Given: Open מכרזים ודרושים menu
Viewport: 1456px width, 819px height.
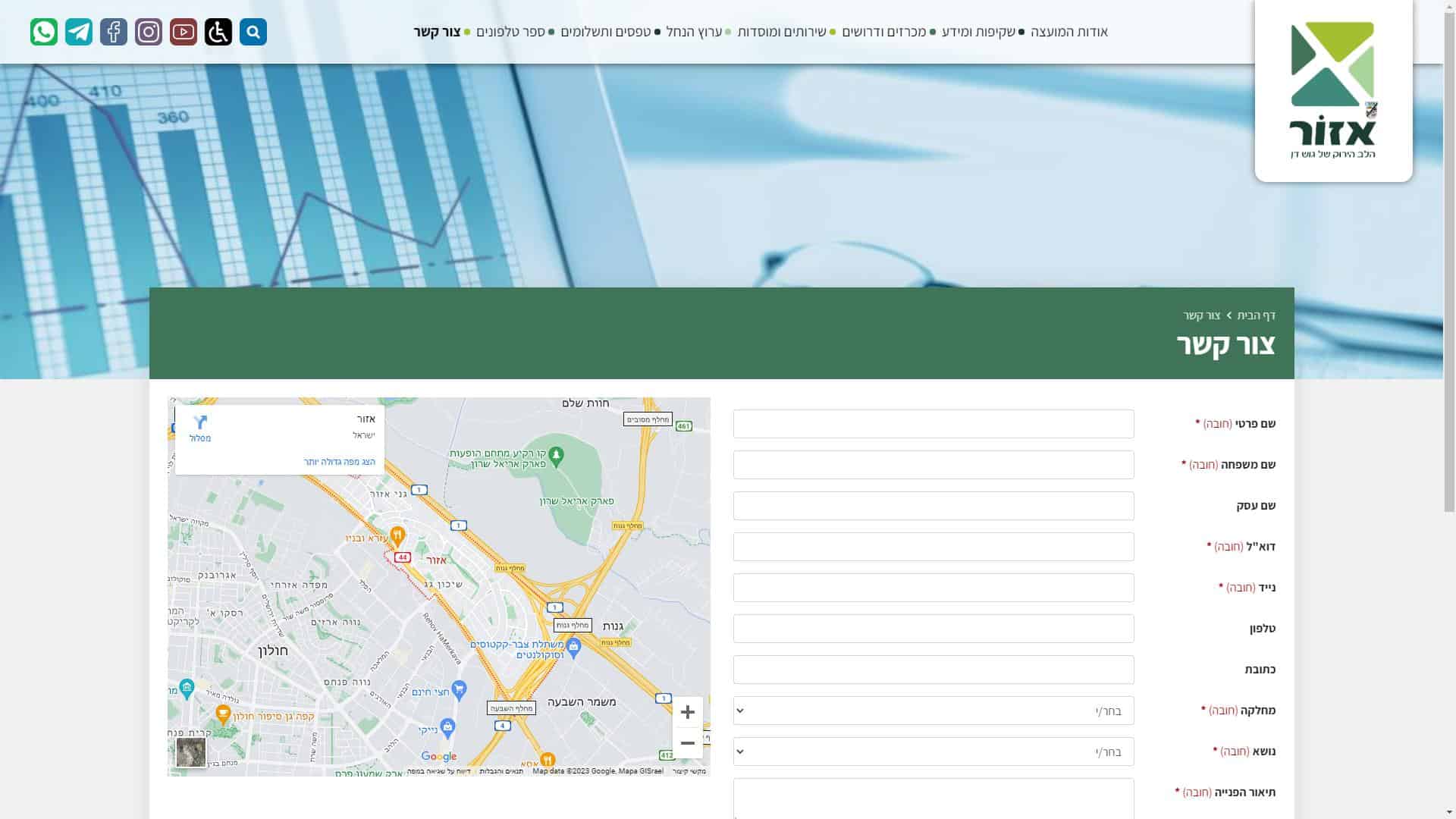Looking at the screenshot, I should pos(884,32).
